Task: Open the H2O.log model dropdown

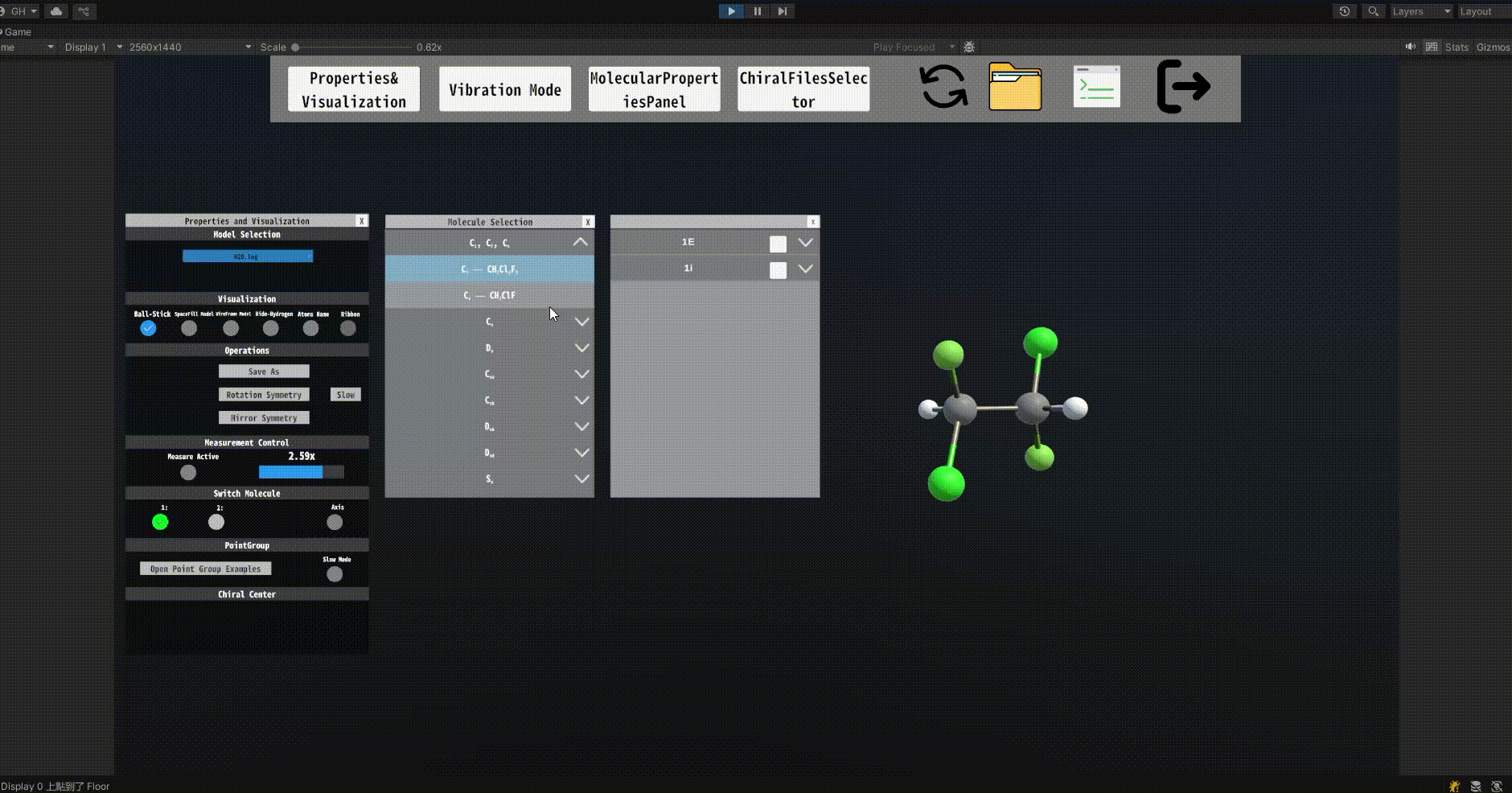Action: click(x=248, y=257)
